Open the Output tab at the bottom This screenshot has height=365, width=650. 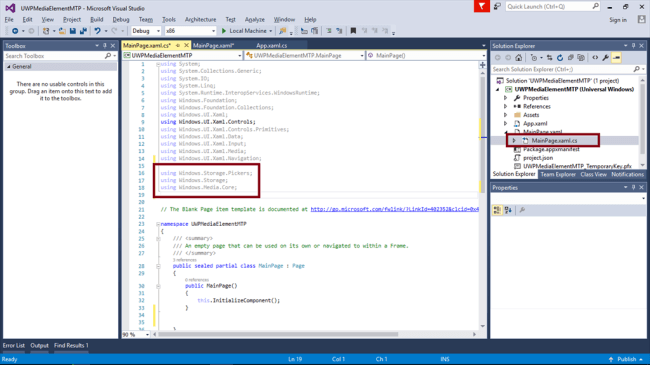point(39,346)
